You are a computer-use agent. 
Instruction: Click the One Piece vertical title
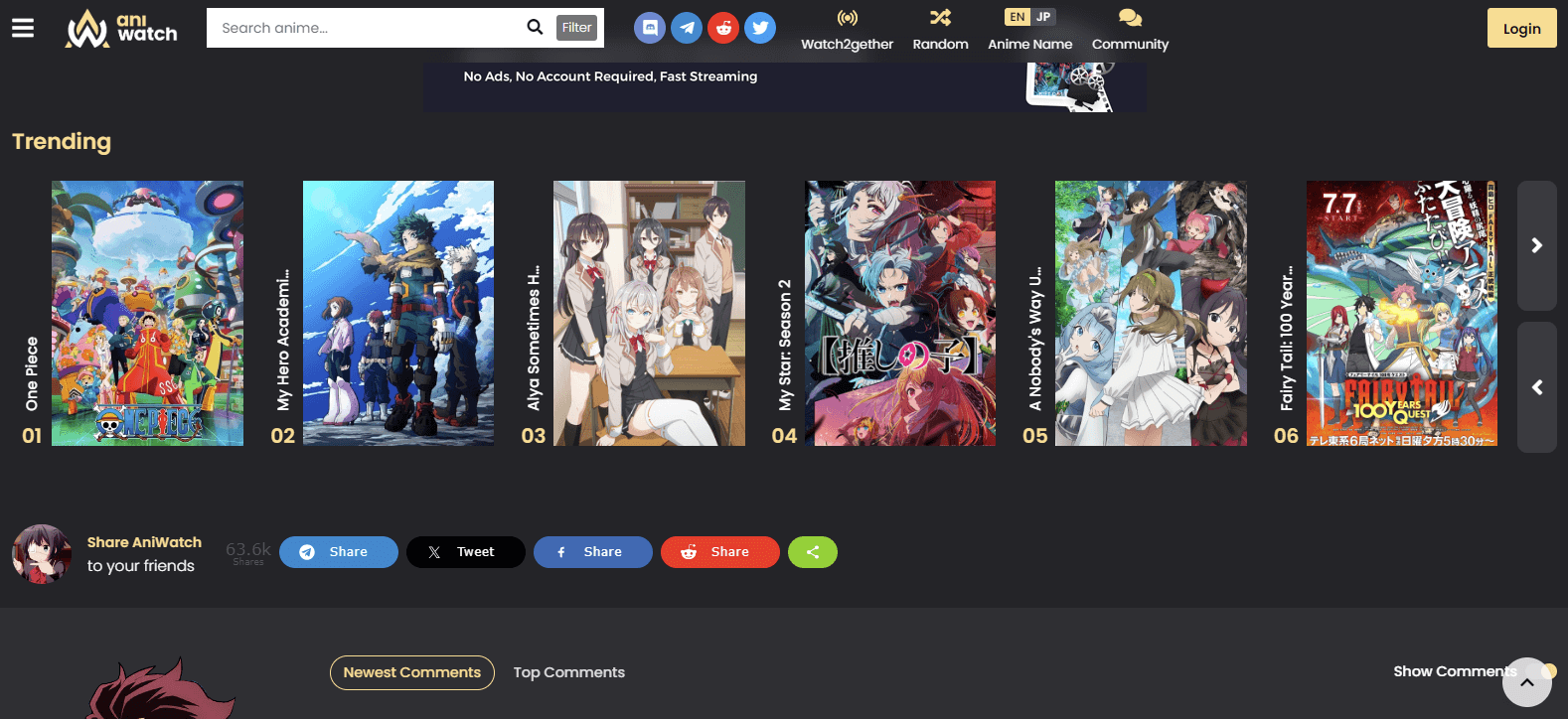32,373
